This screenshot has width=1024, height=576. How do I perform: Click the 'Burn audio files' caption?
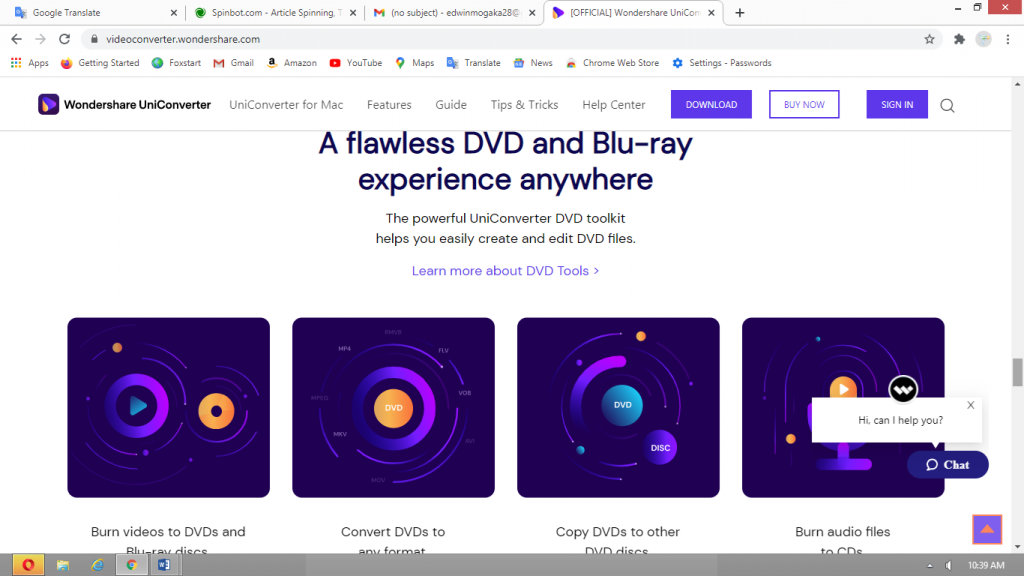[842, 532]
